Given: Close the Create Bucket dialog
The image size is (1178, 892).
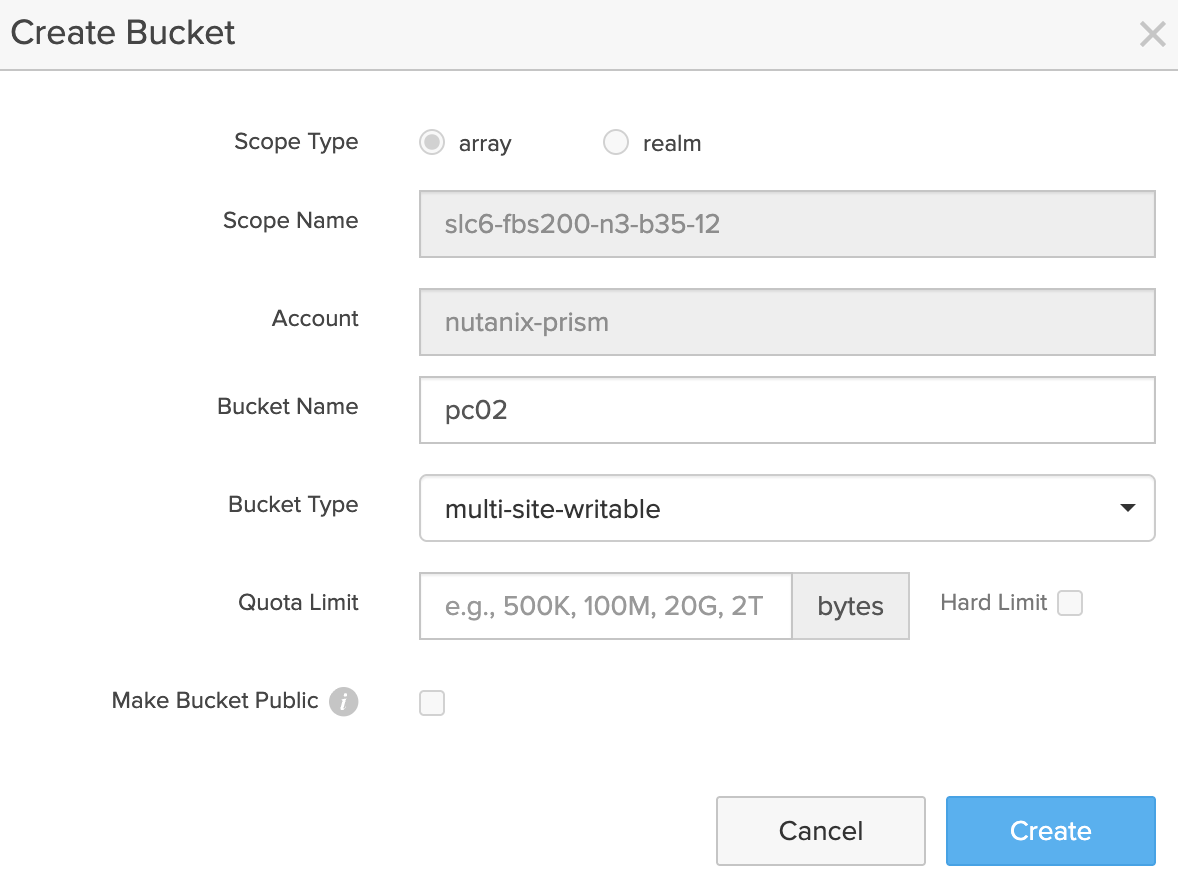Looking at the screenshot, I should (1152, 35).
